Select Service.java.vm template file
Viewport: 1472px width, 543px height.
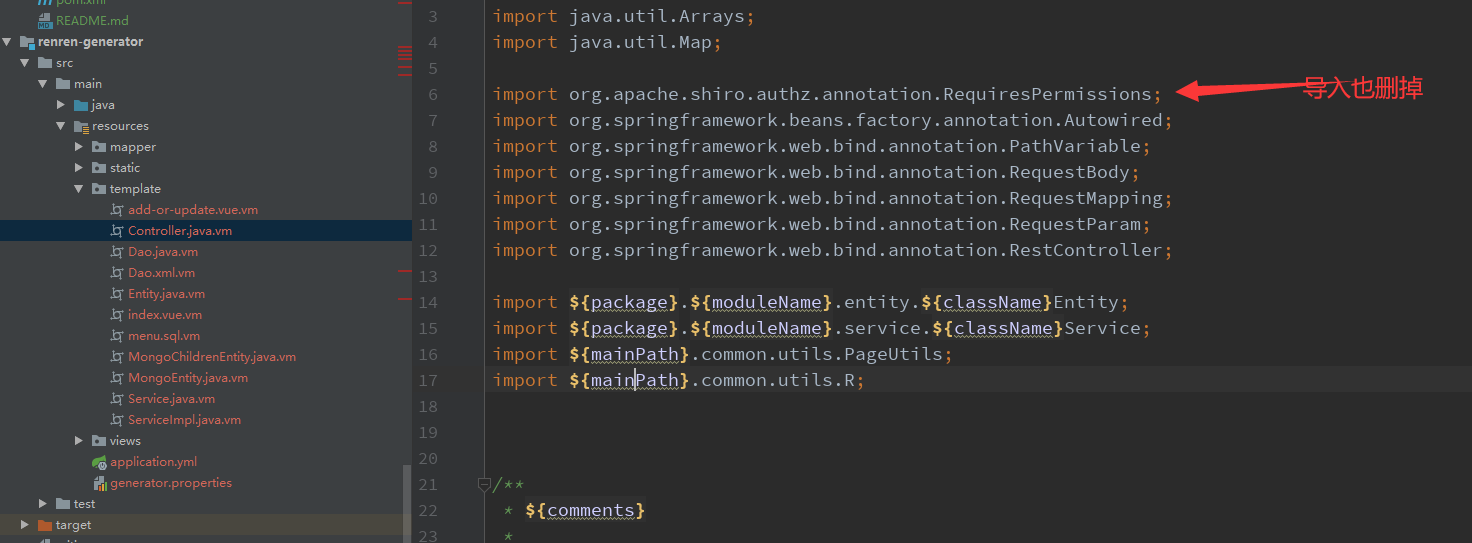click(x=171, y=399)
